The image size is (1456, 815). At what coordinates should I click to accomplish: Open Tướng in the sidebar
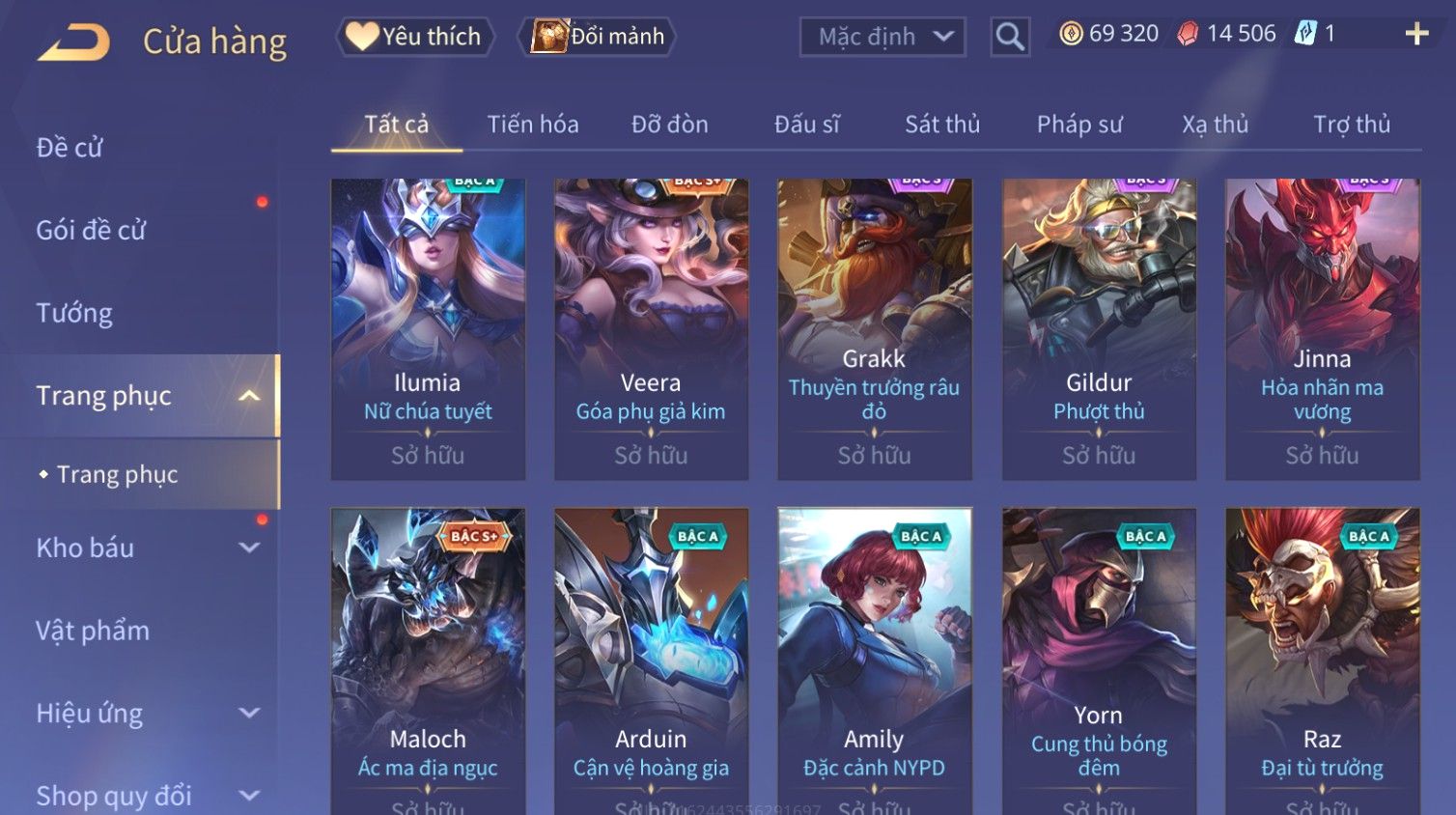(x=74, y=313)
